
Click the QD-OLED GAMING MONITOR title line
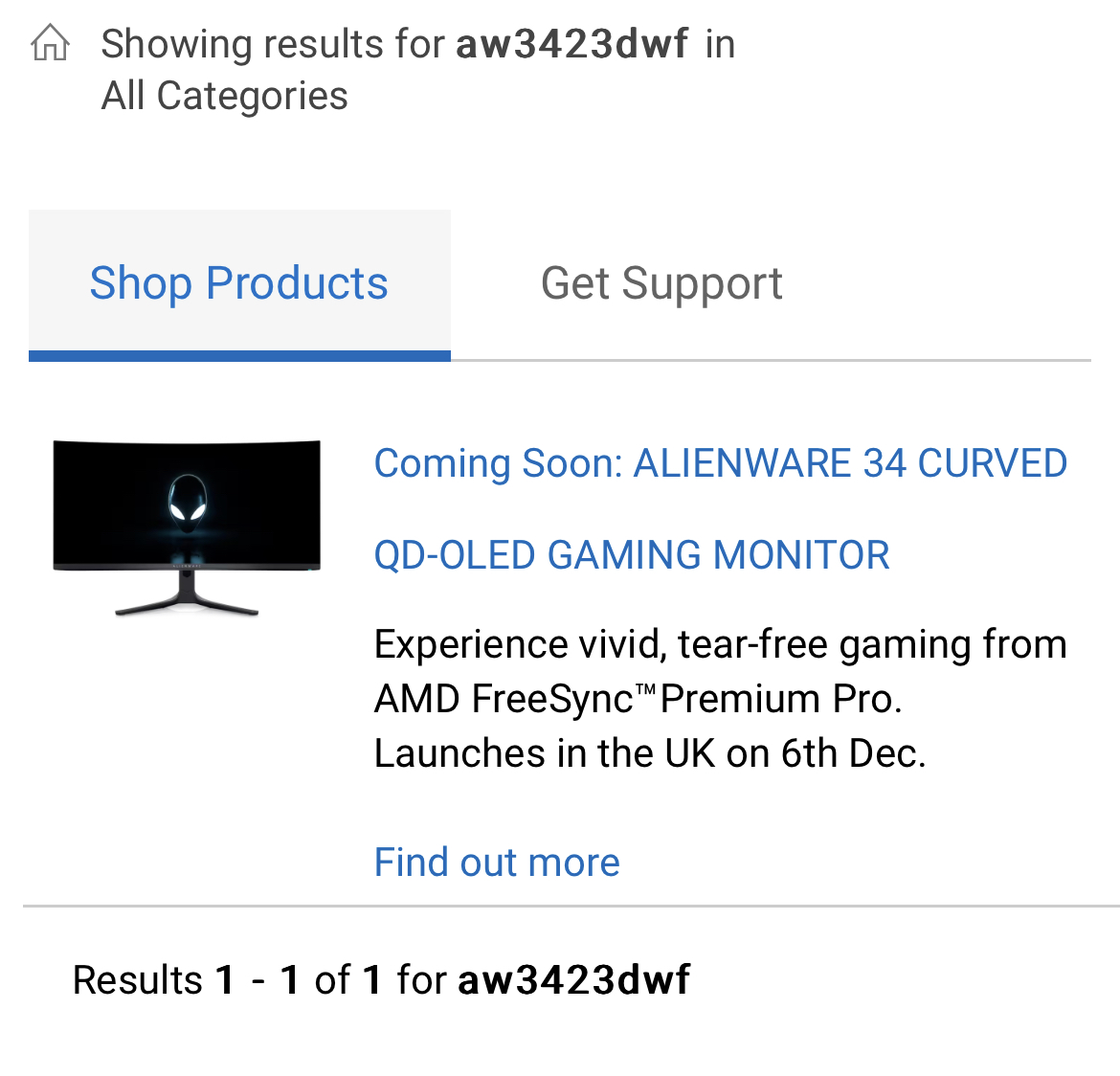point(632,555)
